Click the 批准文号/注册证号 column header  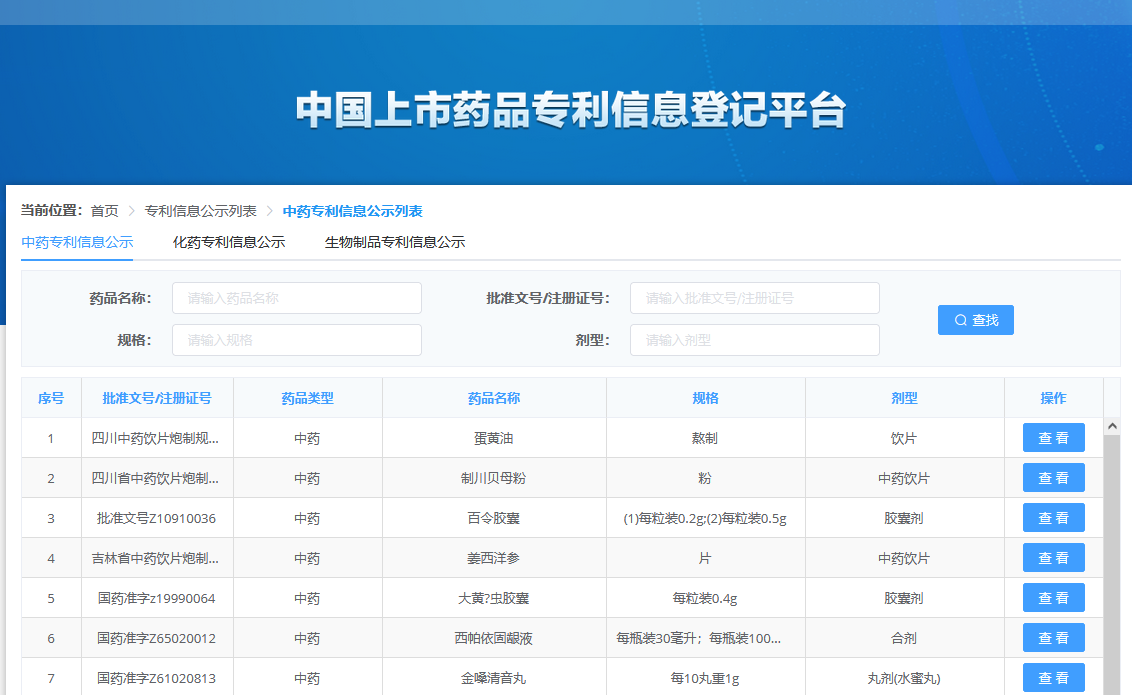(x=157, y=398)
